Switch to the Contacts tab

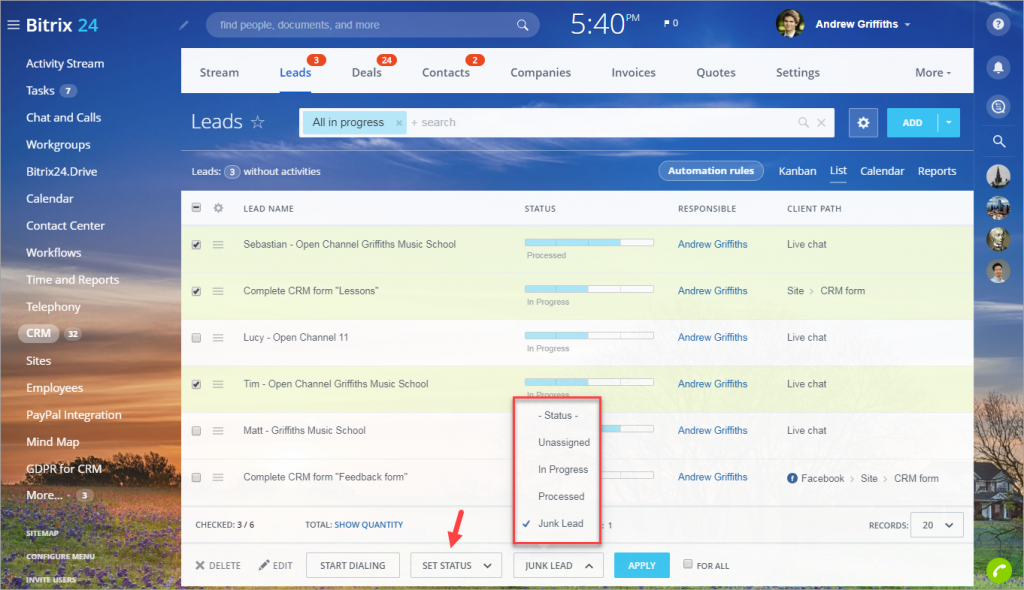[445, 73]
